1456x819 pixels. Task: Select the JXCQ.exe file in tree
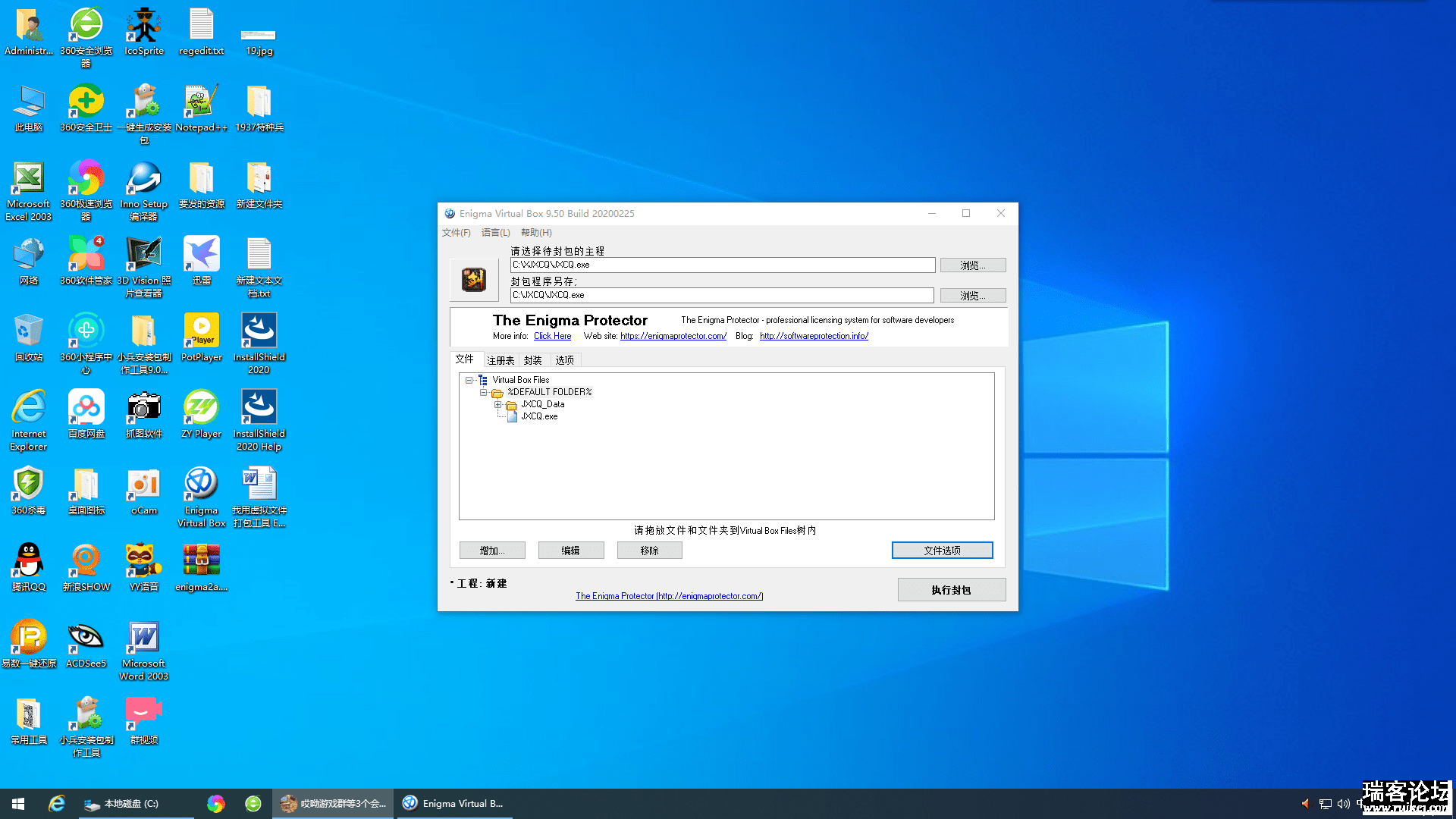[539, 416]
